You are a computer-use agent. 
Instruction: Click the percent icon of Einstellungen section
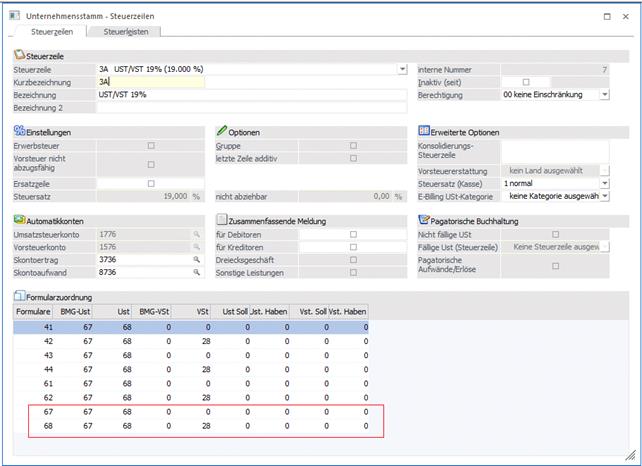[x=18, y=131]
